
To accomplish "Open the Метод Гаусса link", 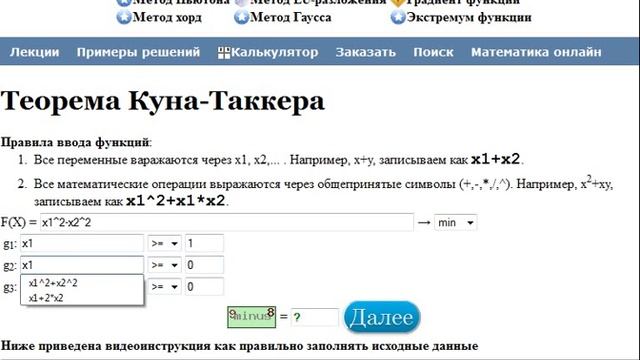I will 290,18.
